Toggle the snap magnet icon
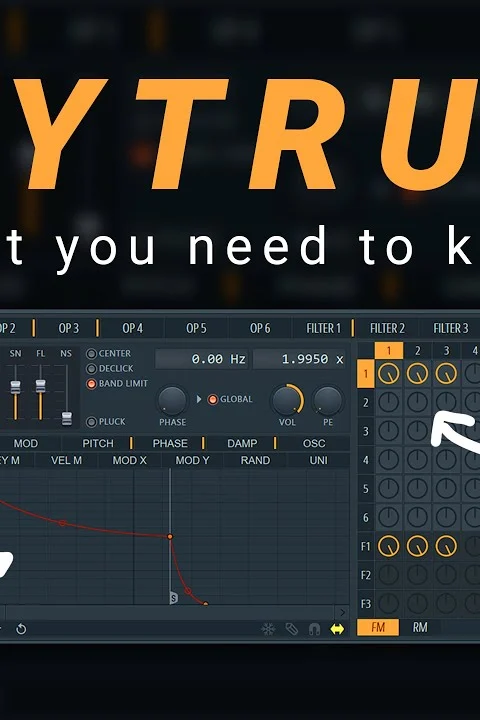This screenshot has width=480, height=720. (314, 629)
